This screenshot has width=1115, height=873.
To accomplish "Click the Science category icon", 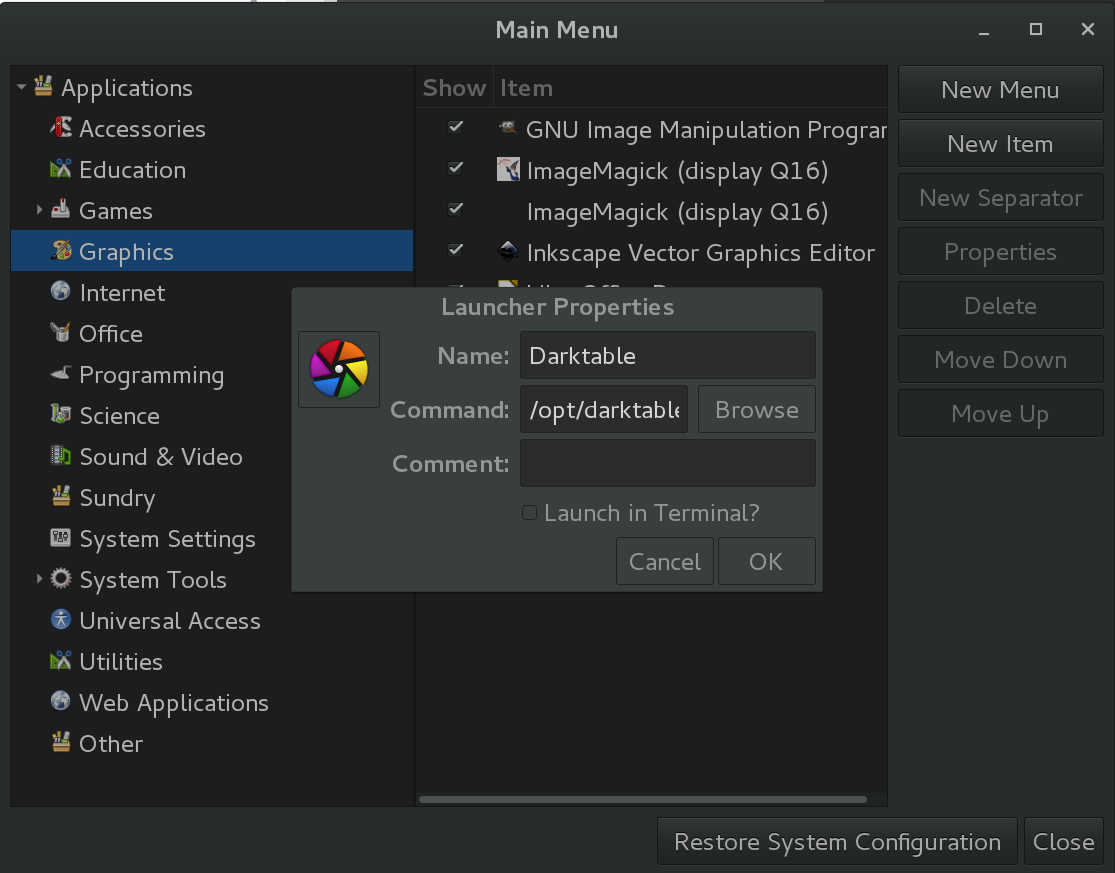I will click(61, 414).
